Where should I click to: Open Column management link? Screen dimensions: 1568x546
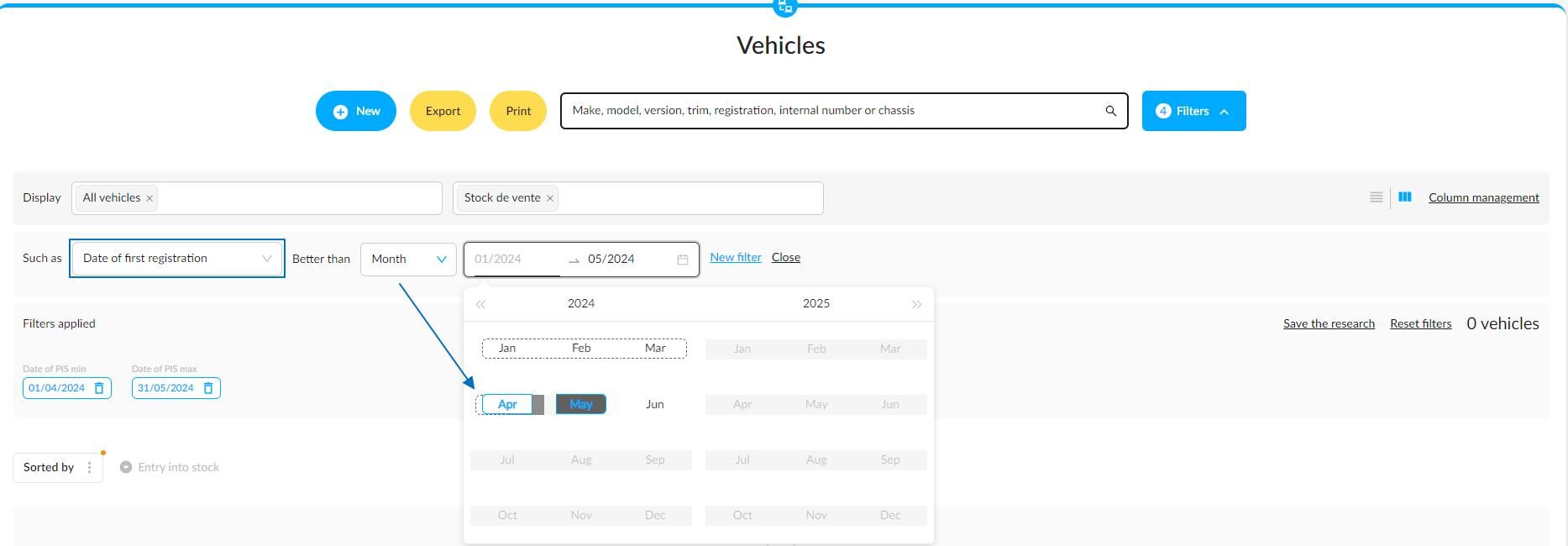1484,197
